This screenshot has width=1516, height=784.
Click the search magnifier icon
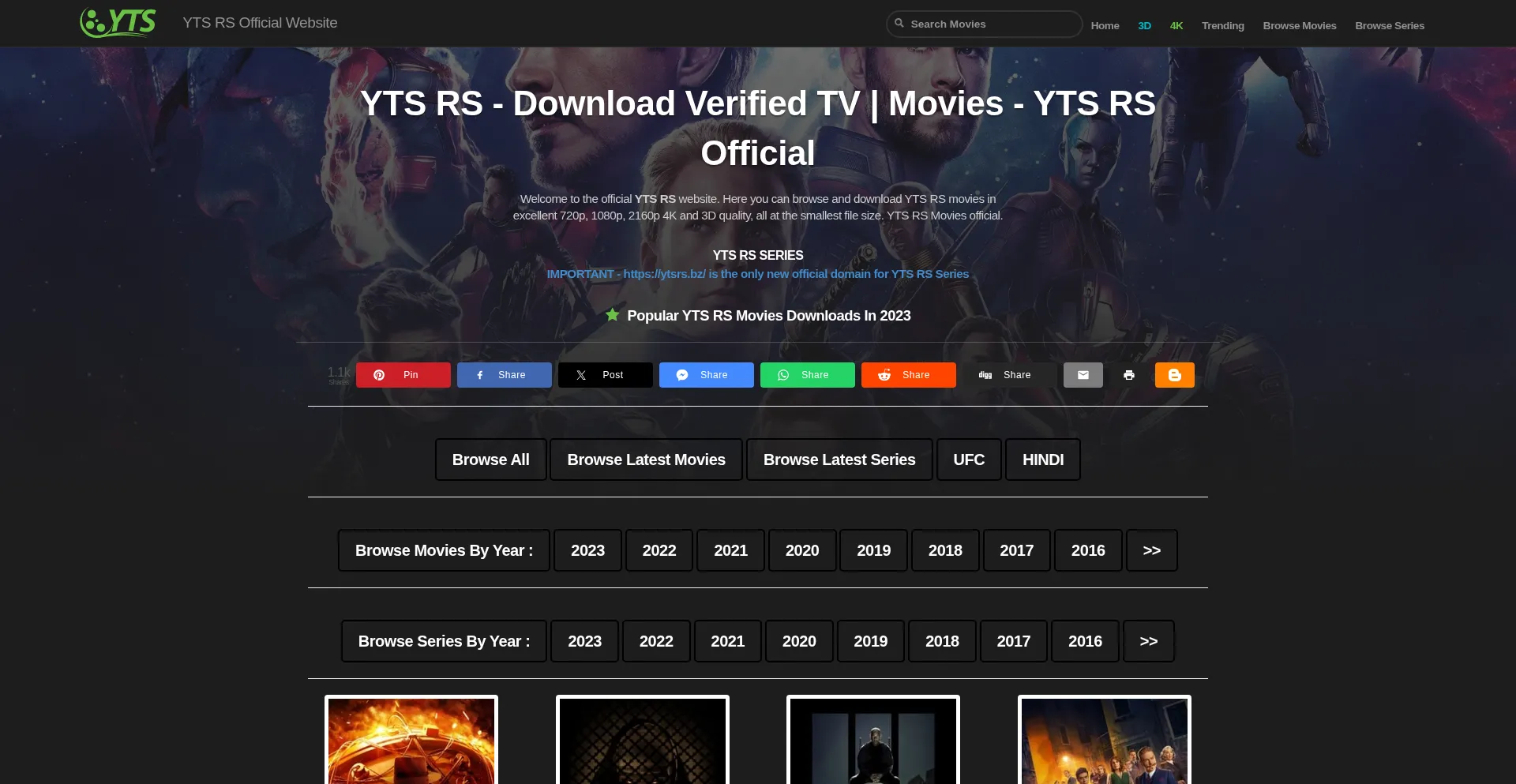pos(899,24)
